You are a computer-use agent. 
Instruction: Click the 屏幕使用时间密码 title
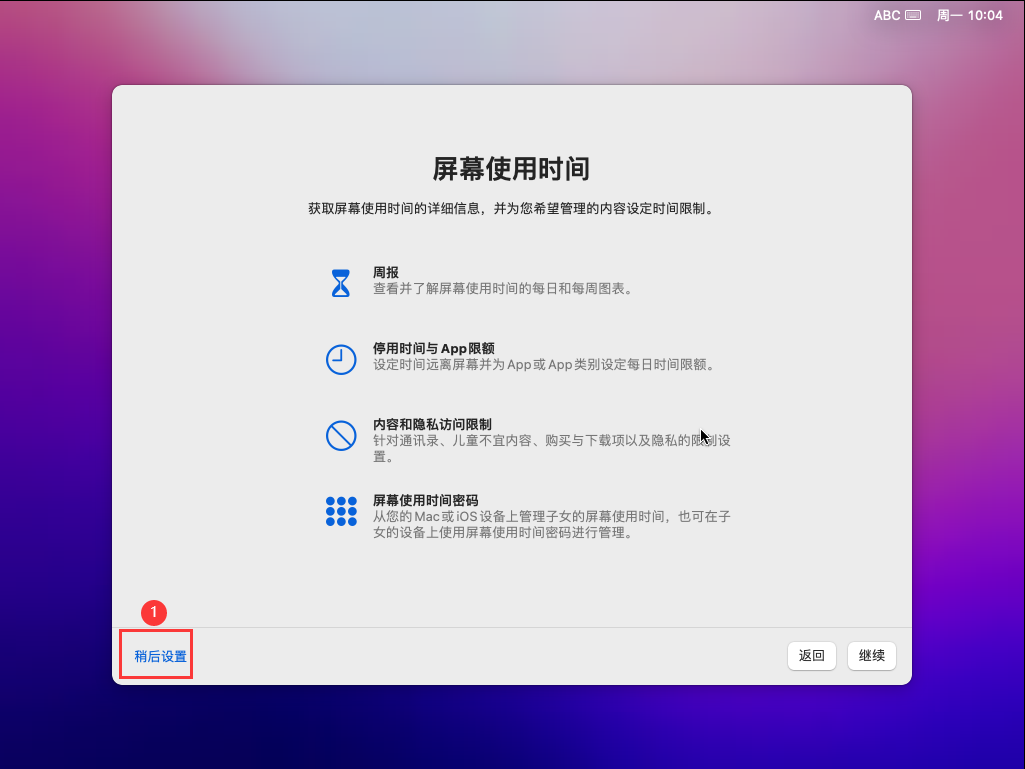pos(426,500)
